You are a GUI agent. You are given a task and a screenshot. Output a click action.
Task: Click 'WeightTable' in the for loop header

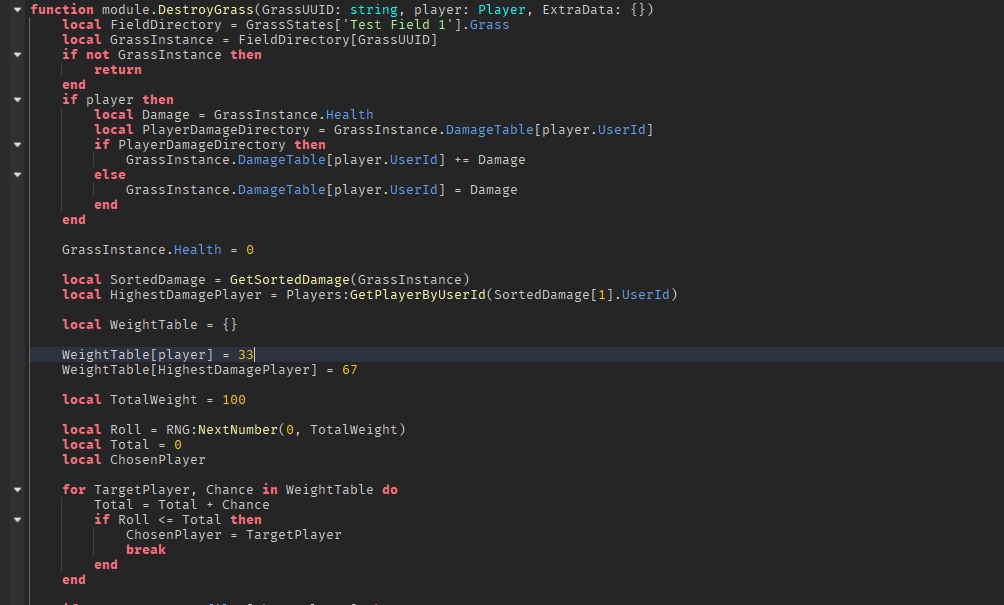tap(330, 489)
